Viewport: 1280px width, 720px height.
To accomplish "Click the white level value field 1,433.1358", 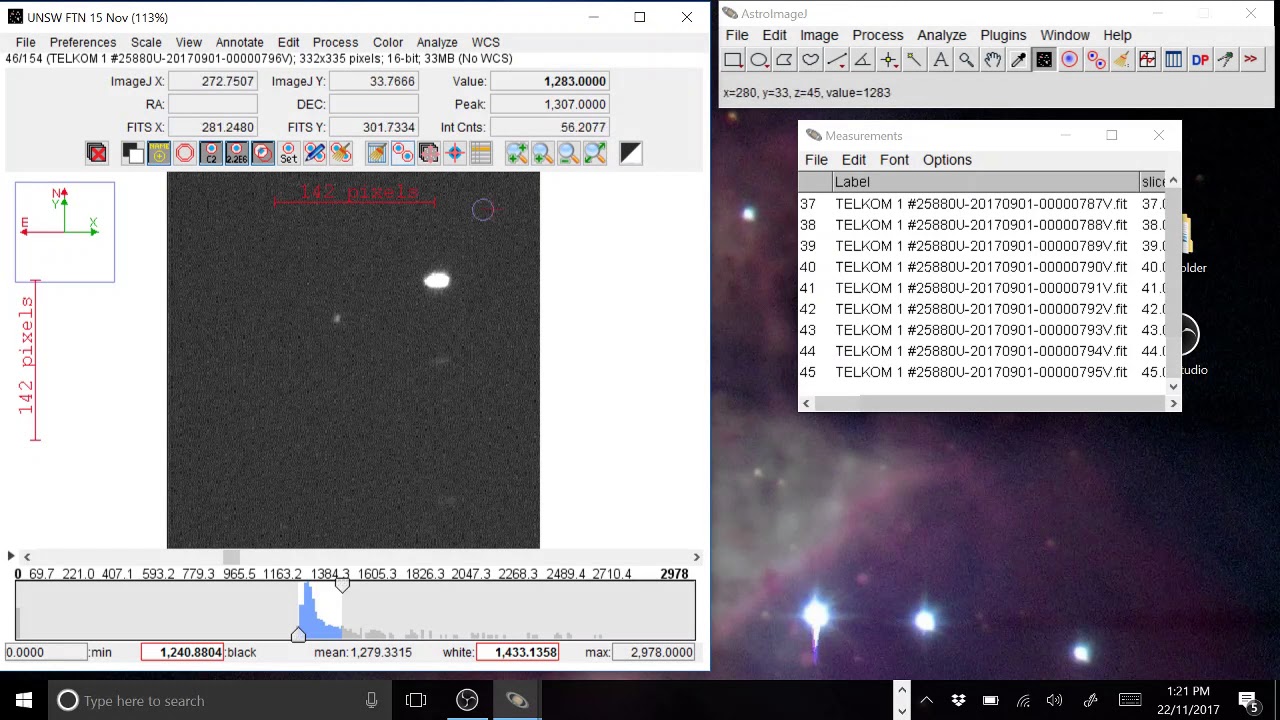I will coord(518,652).
